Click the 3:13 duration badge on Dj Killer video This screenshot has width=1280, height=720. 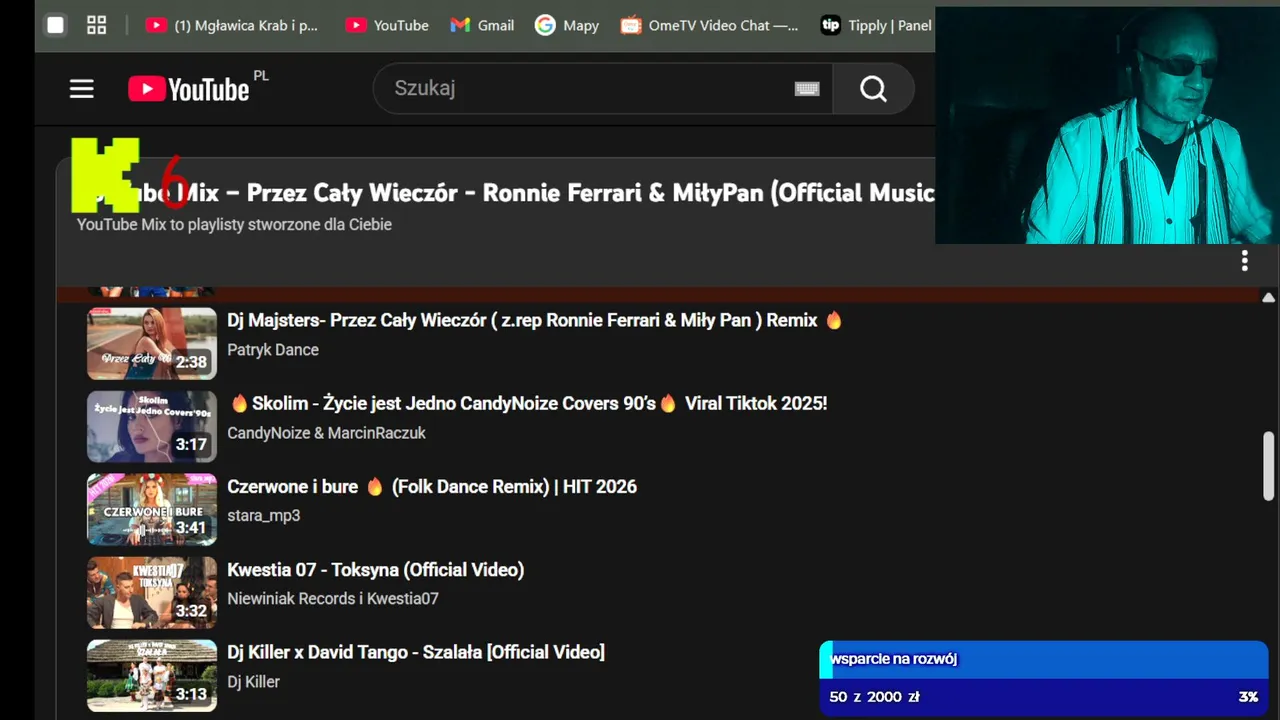191,694
